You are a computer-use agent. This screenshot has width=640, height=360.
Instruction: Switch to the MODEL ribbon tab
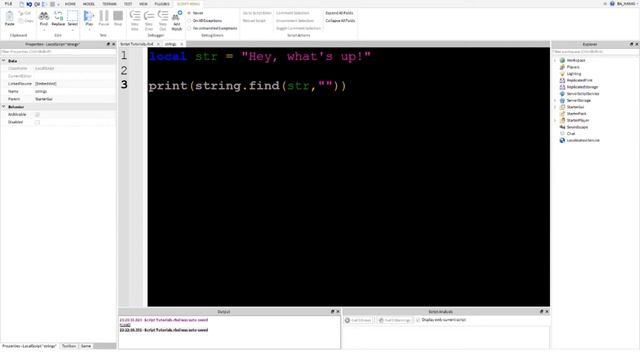[89, 4]
